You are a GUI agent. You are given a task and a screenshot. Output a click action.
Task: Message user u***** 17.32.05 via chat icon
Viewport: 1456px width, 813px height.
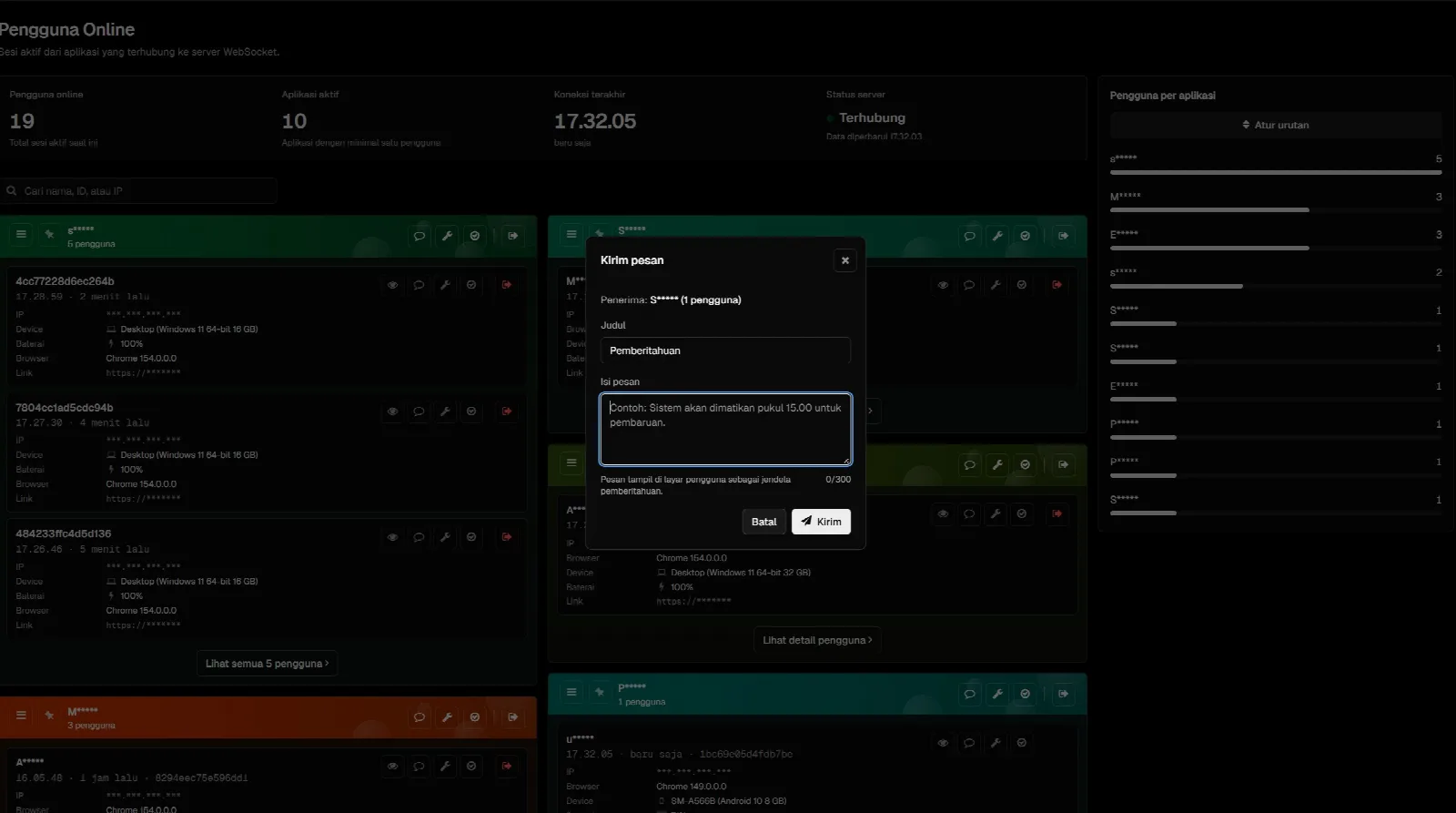click(969, 743)
